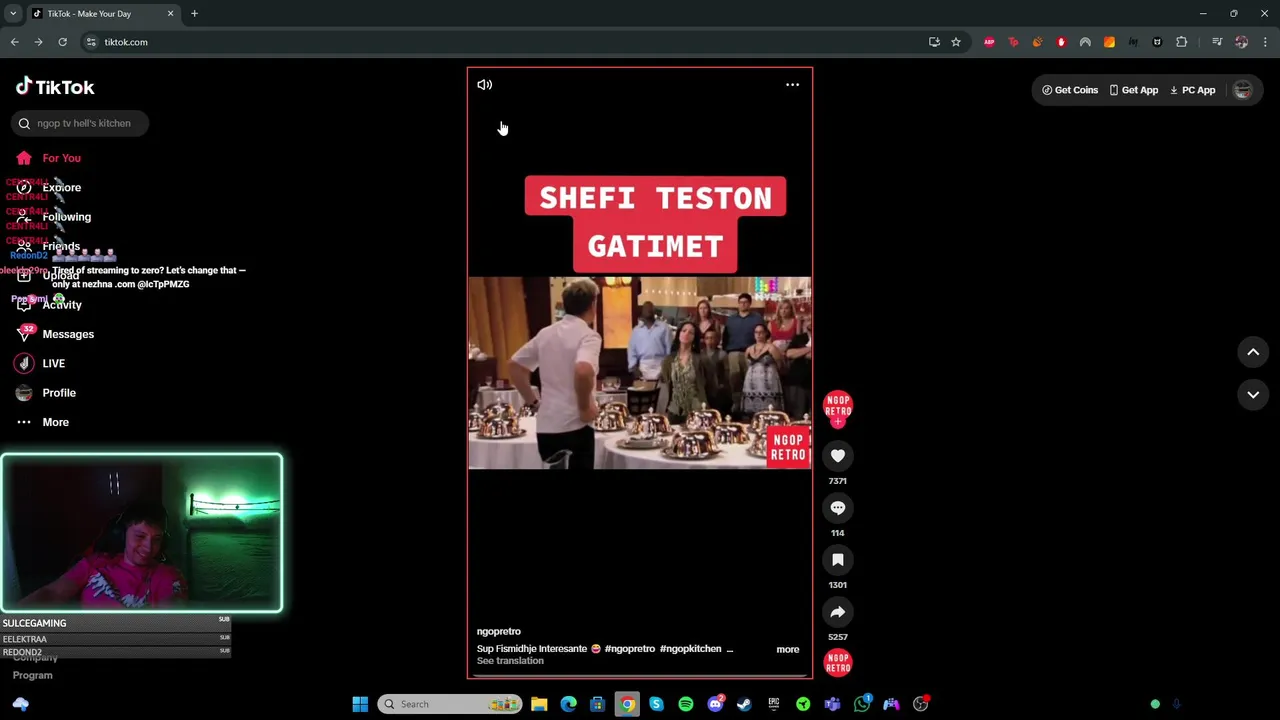Like the video with the heart icon
Image resolution: width=1280 pixels, height=720 pixels.
click(x=838, y=456)
